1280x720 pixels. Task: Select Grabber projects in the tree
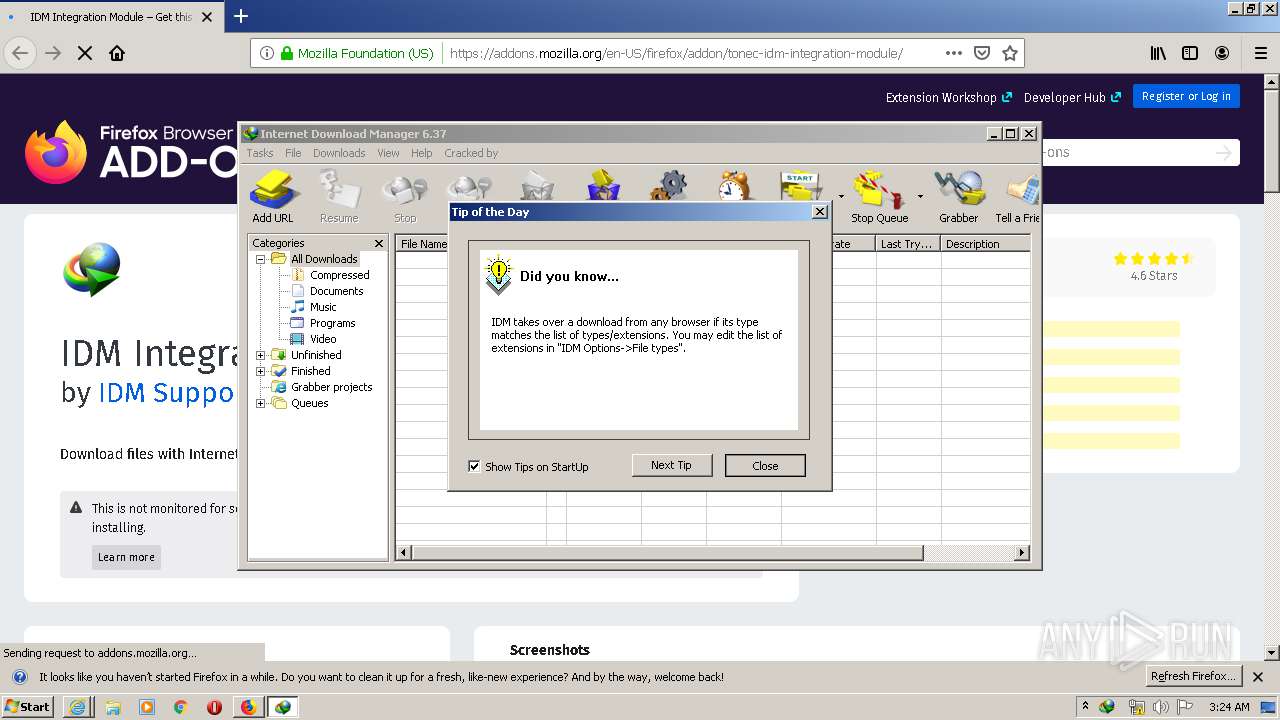pos(331,387)
